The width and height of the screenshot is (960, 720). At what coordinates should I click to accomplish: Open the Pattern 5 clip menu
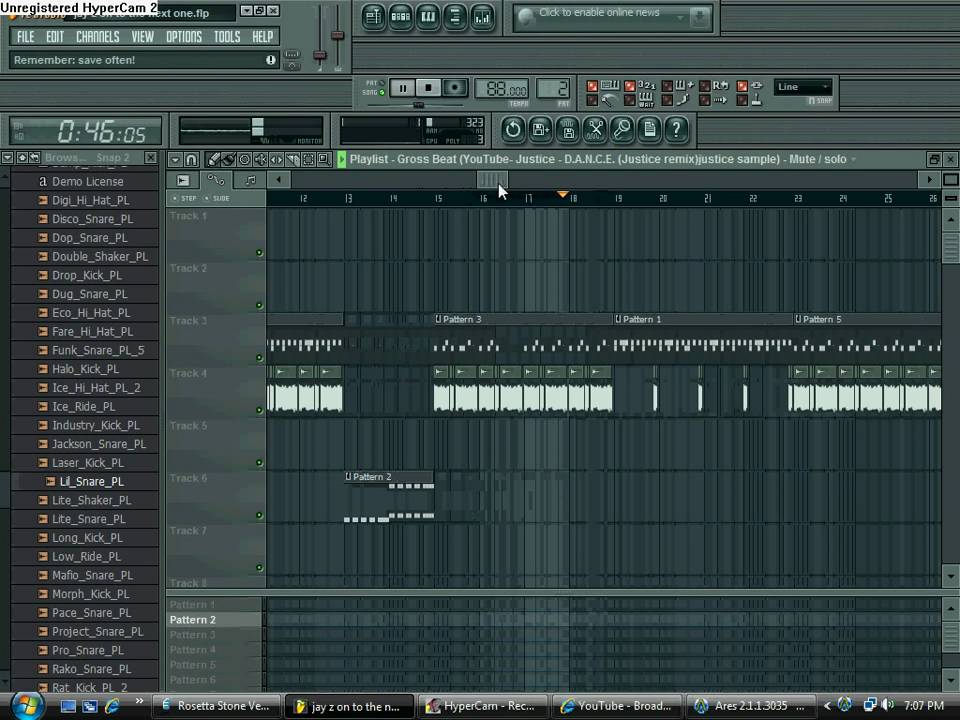coord(798,319)
